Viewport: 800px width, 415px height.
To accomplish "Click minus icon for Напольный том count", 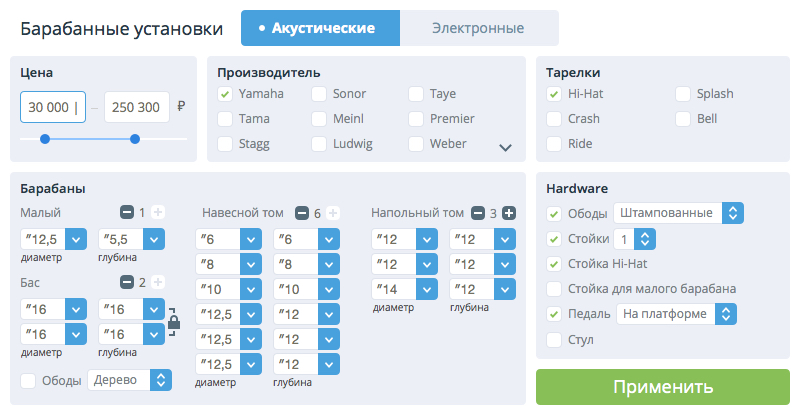I will 478,213.
